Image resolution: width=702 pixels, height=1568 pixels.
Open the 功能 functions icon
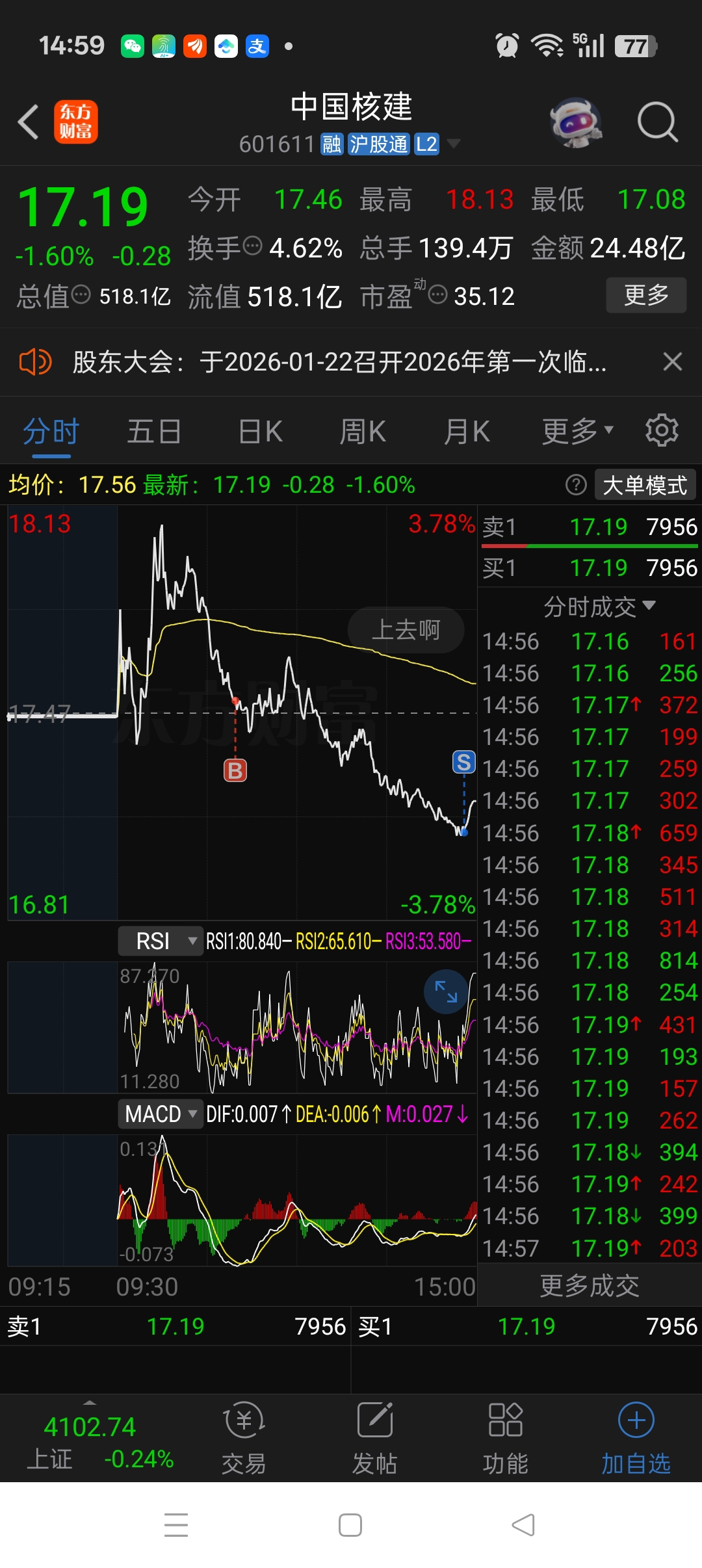506,1438
